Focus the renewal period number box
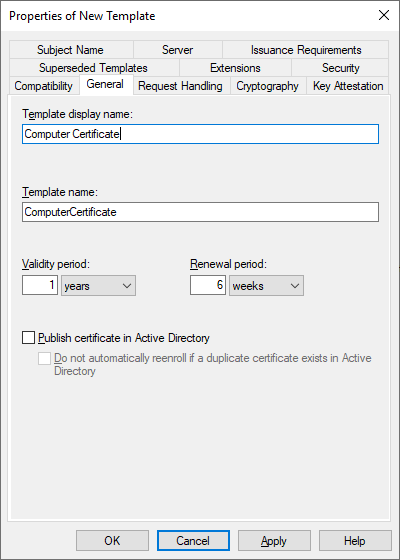 (x=208, y=285)
